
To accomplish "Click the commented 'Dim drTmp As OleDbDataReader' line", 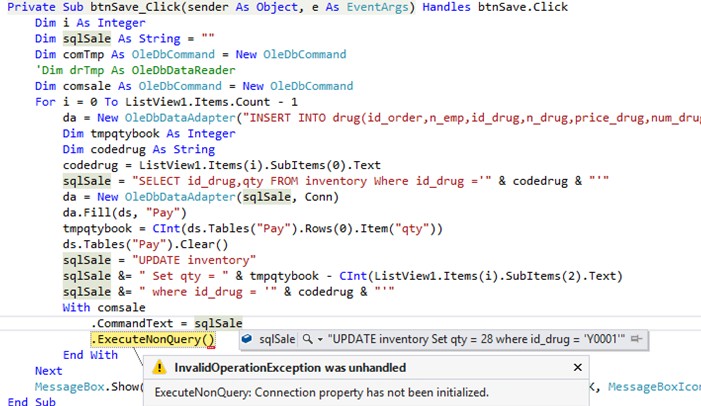I will point(135,70).
